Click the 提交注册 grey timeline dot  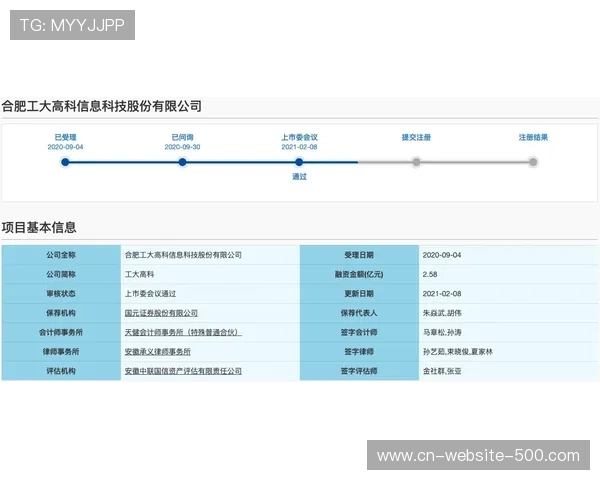(416, 162)
